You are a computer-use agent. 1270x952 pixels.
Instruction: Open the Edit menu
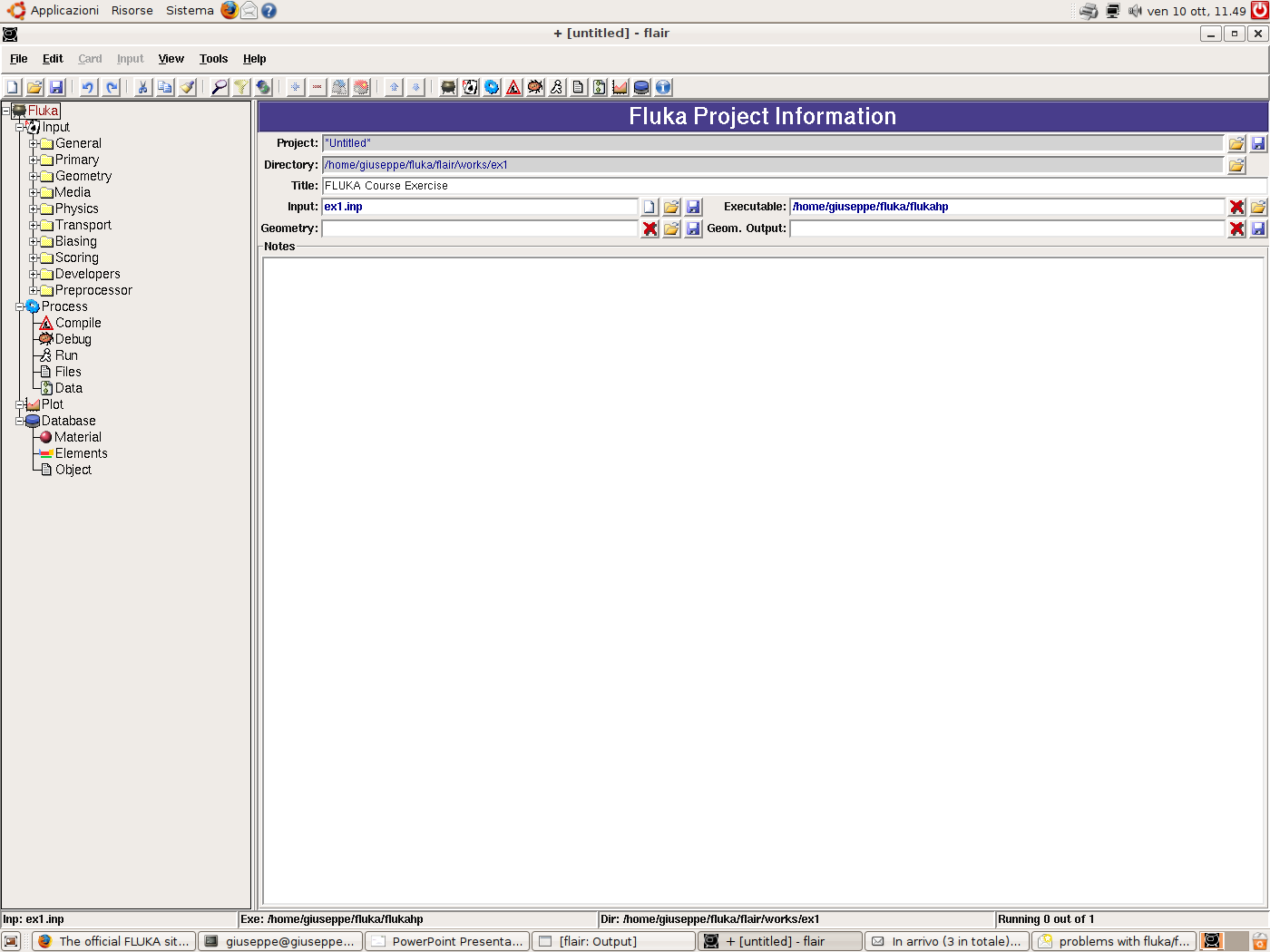53,59
